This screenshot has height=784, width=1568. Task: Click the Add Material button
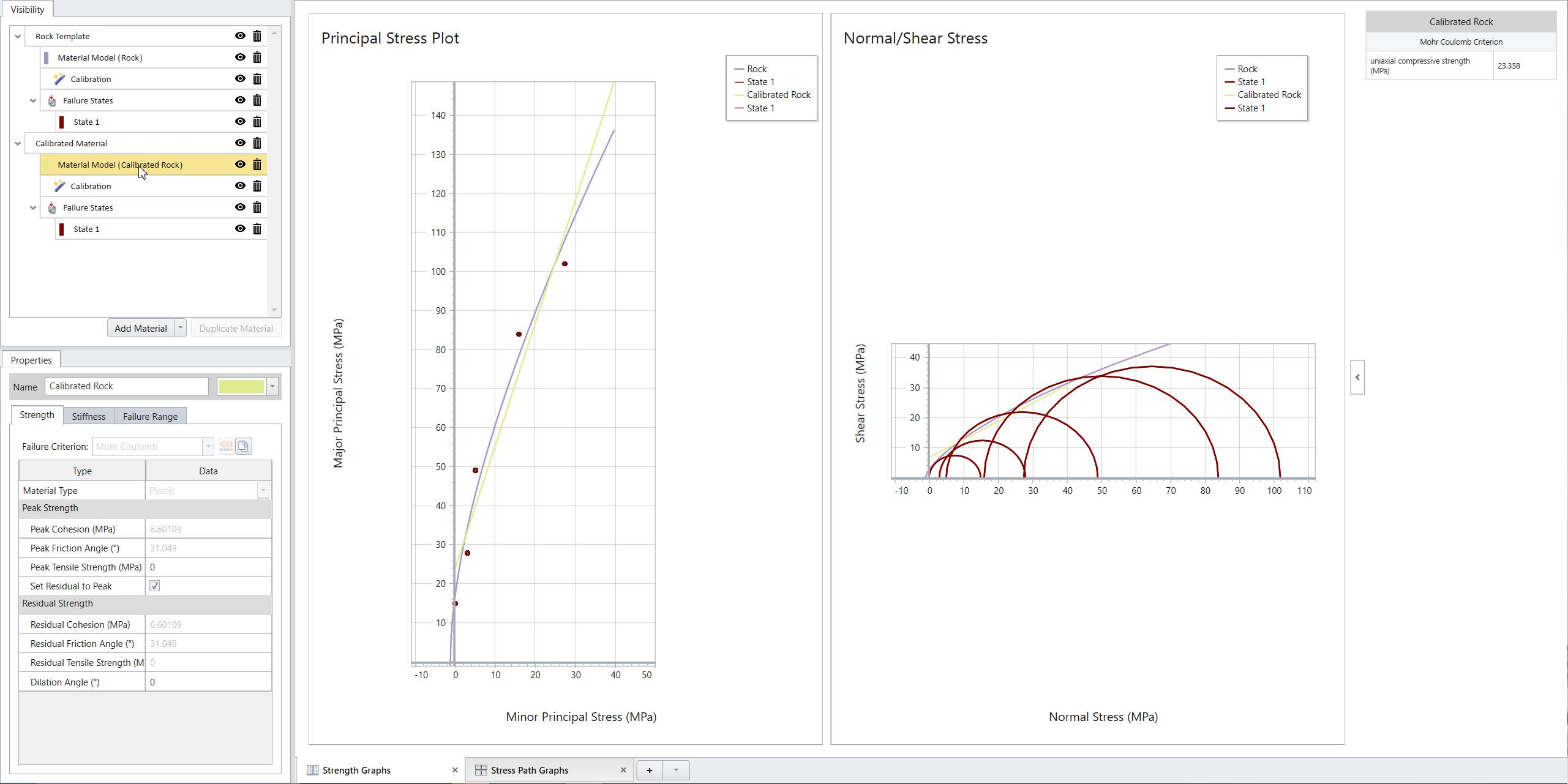140,327
